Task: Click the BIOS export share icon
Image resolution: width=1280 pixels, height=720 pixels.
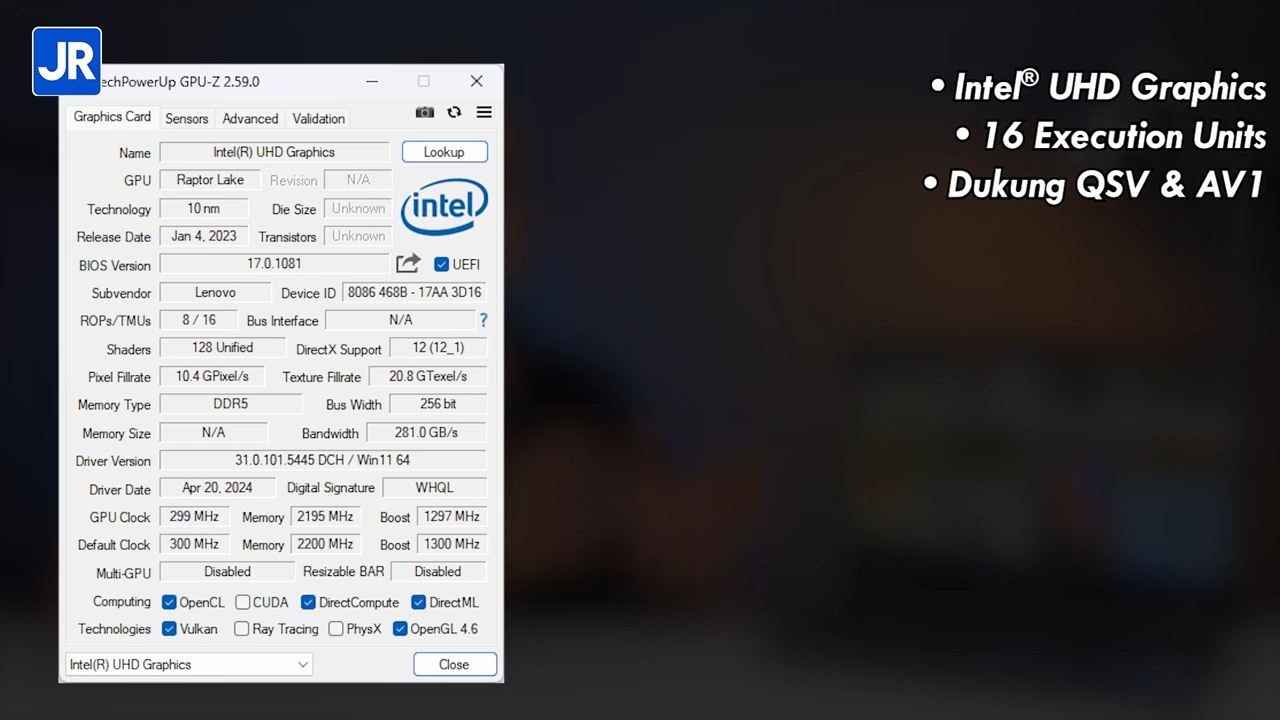Action: tap(408, 264)
